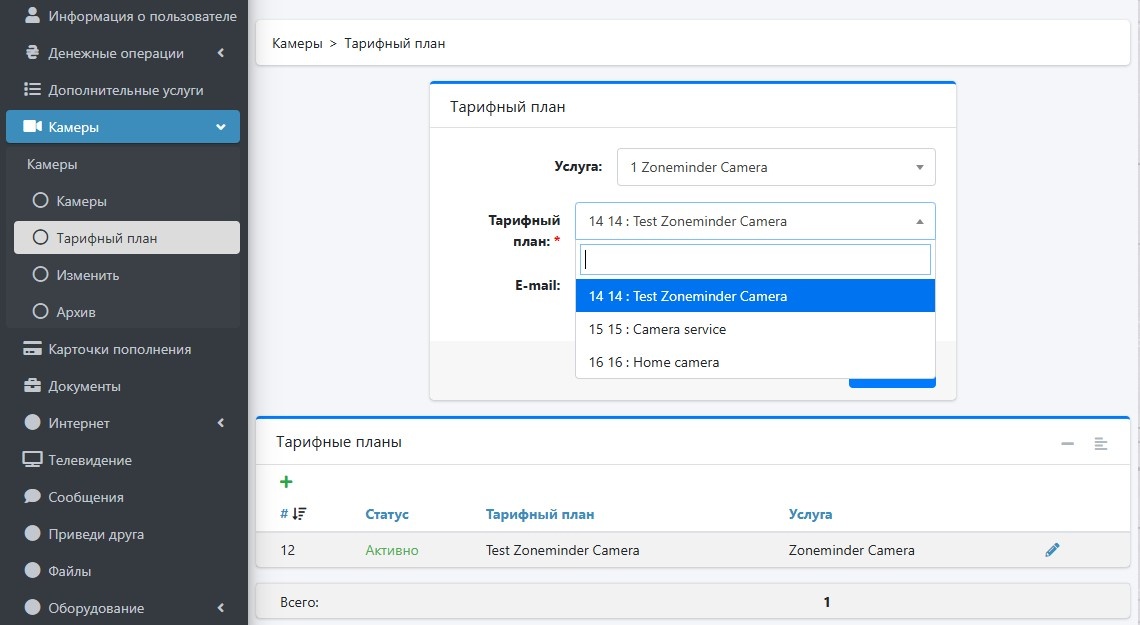Screen dimensions: 1140x625
Task: Collapse the Тарифный план combo box
Action: 755,221
